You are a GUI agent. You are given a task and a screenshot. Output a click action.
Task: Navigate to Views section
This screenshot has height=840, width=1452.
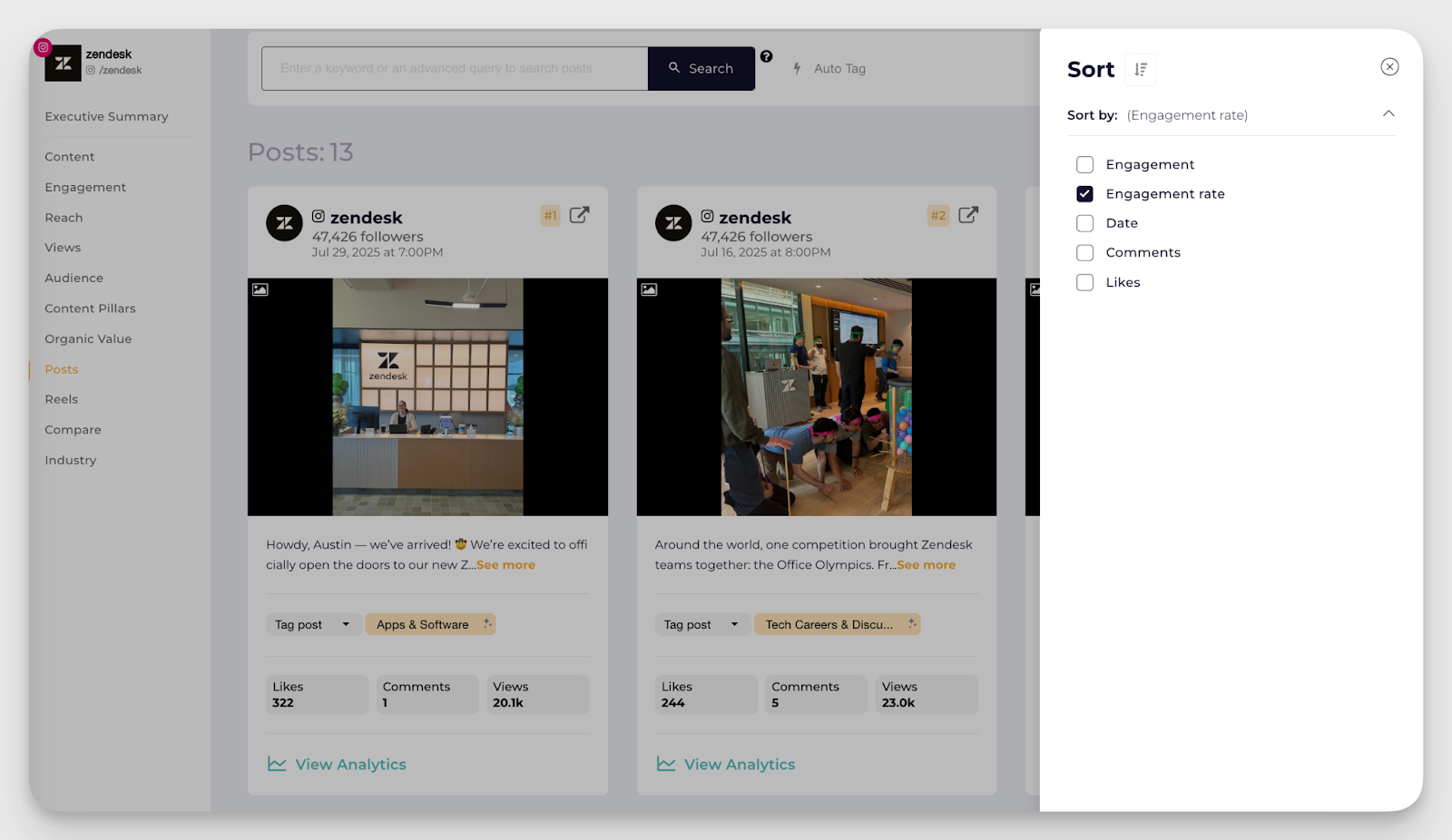[63, 248]
